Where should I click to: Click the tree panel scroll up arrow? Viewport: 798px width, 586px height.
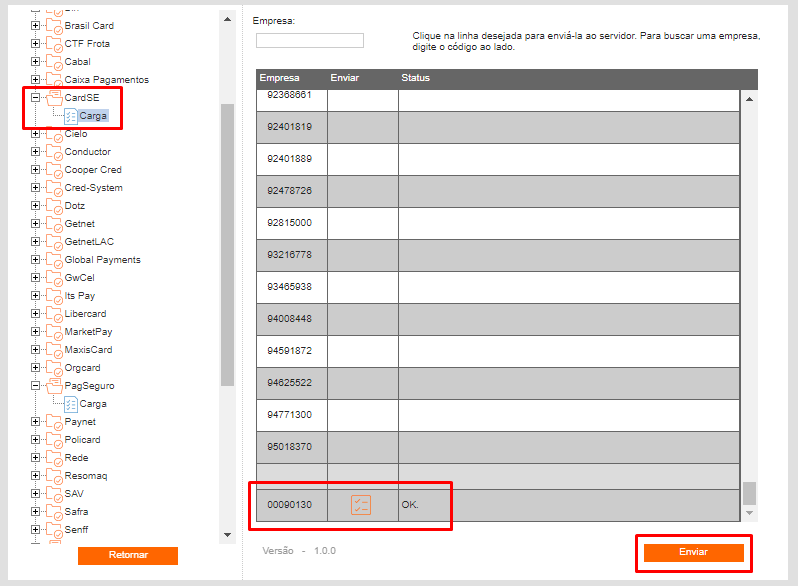(x=227, y=19)
